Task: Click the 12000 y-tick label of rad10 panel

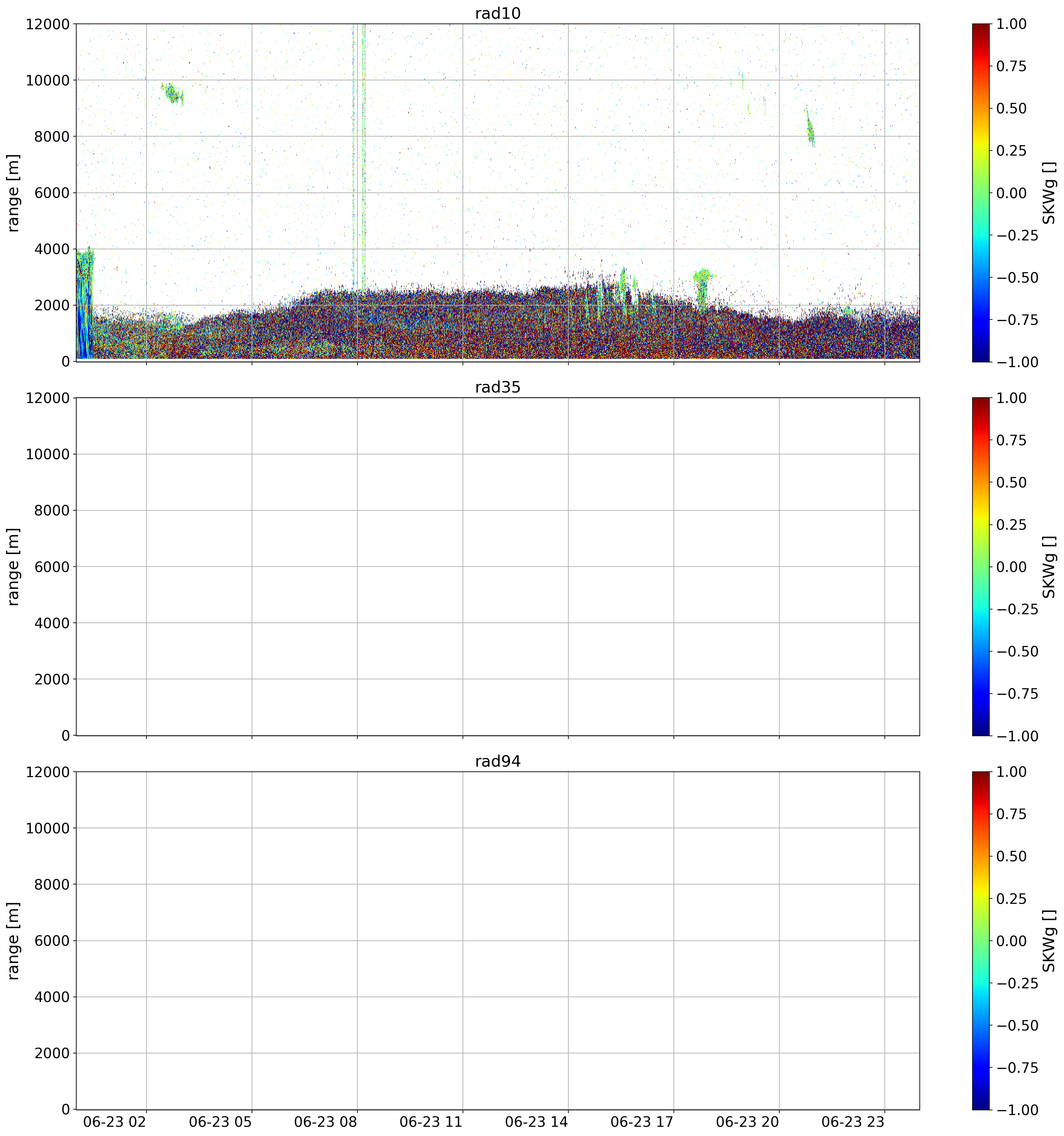Action: point(47,24)
